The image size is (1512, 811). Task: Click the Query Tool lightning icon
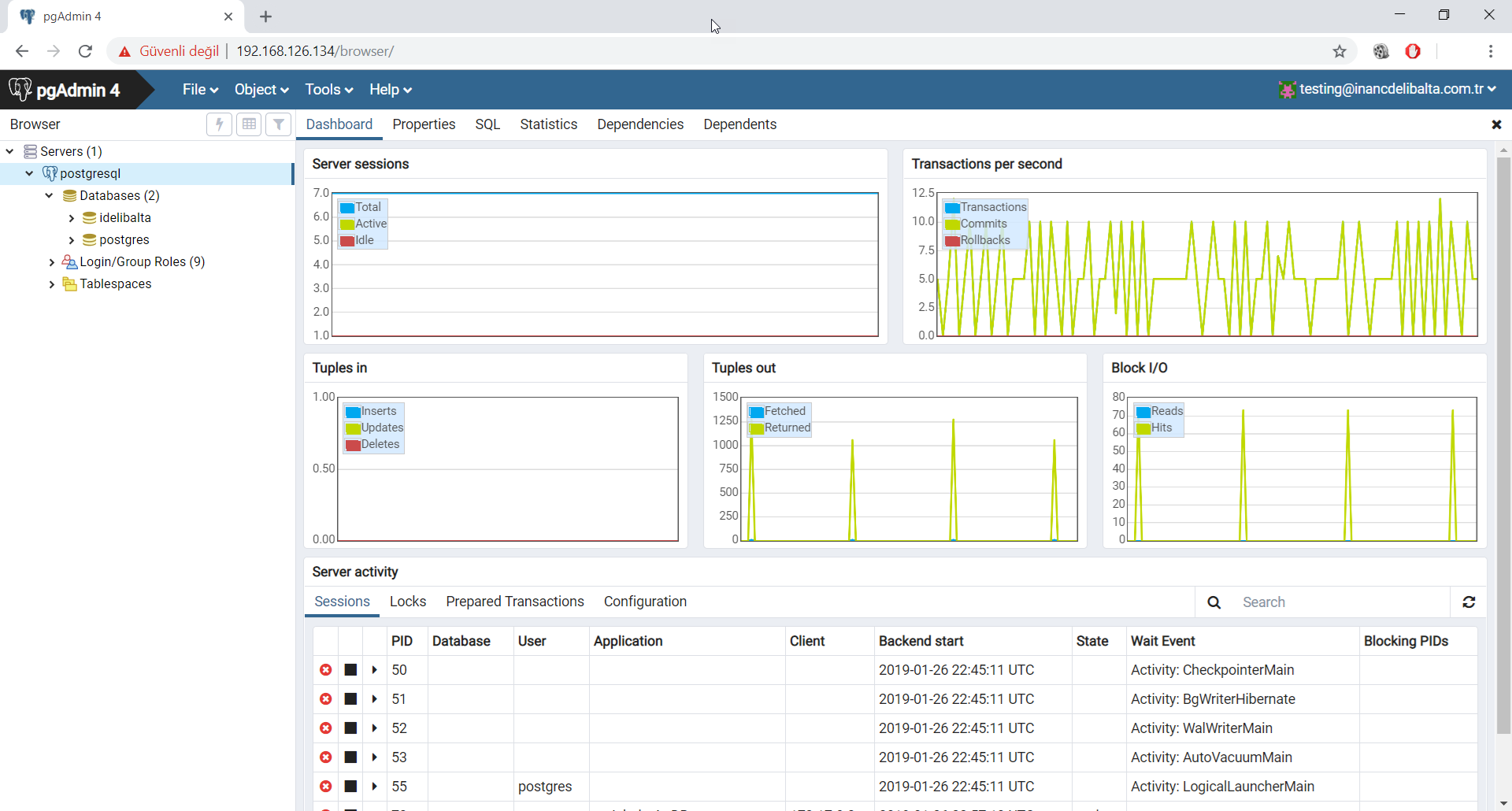click(219, 124)
